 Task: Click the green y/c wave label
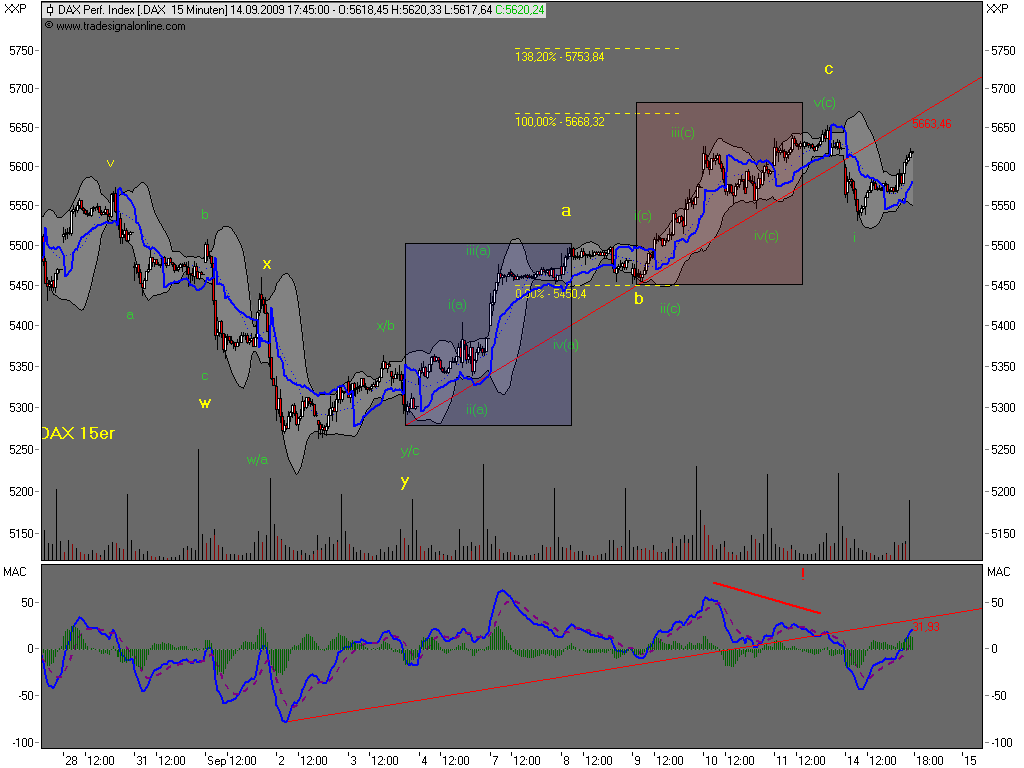[409, 451]
